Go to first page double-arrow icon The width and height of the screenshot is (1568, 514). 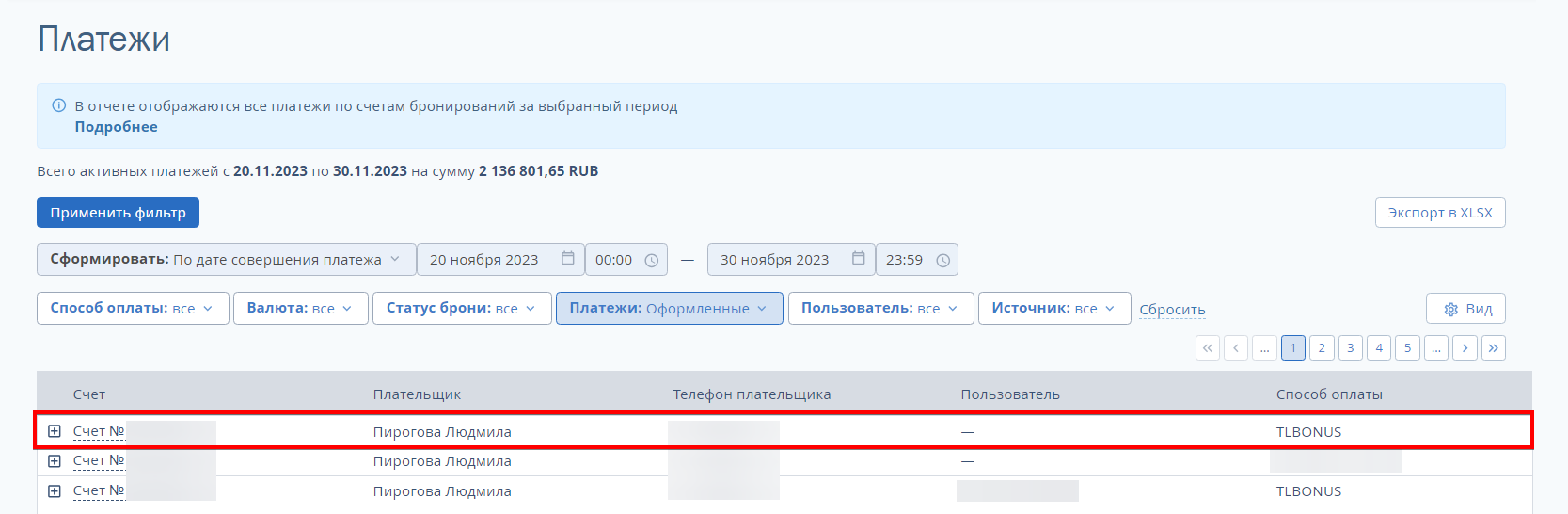(x=1208, y=348)
